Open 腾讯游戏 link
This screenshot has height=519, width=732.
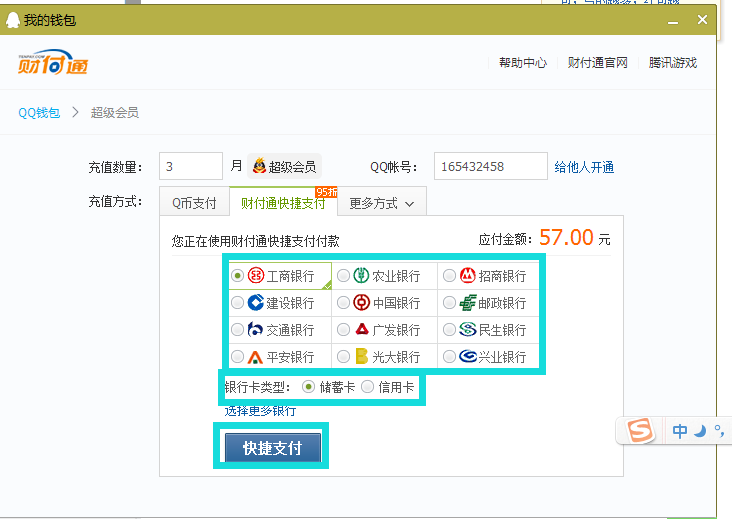(x=673, y=63)
